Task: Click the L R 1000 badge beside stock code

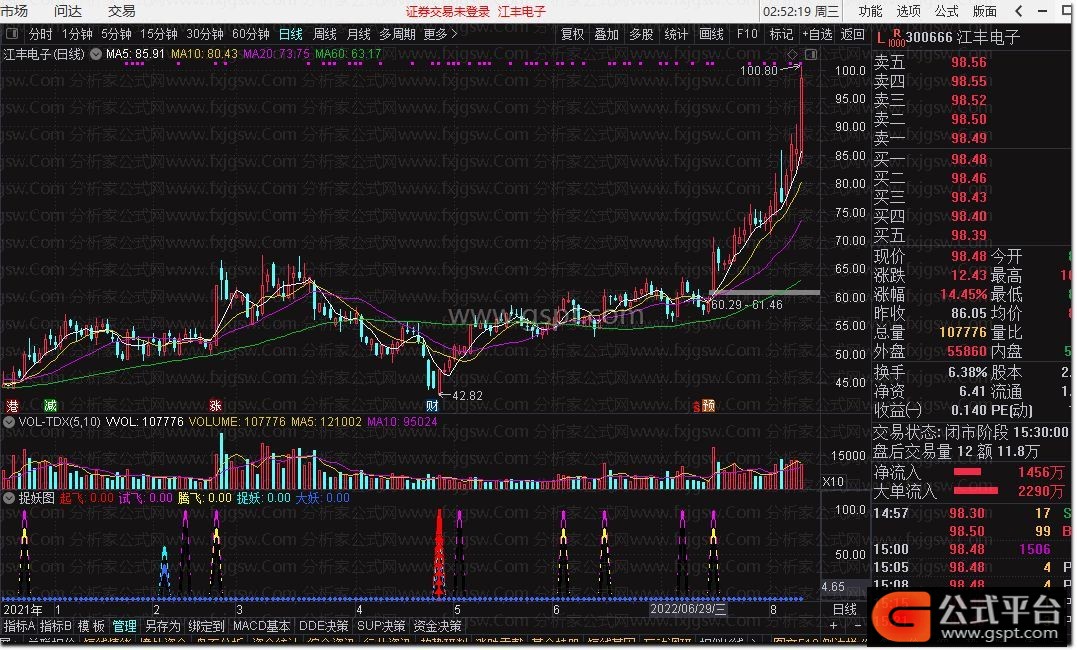Action: [891, 38]
